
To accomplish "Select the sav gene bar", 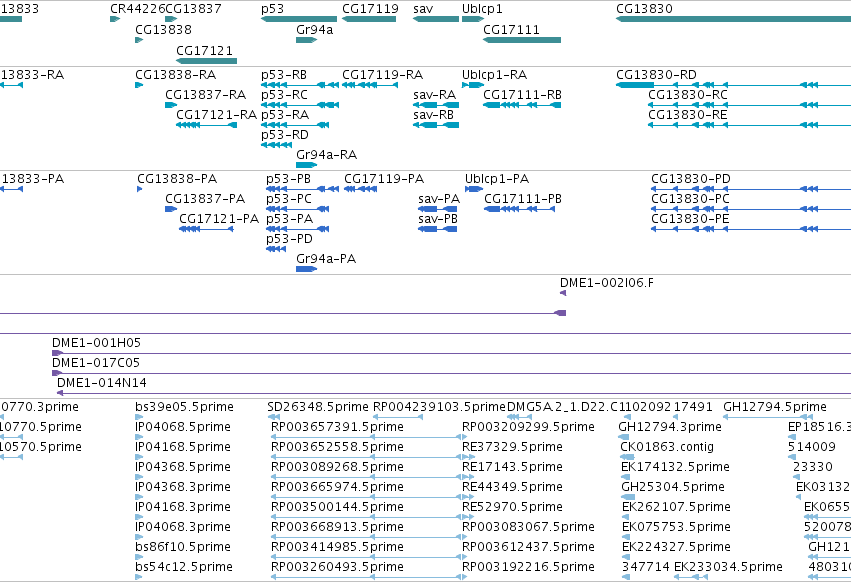I will pos(436,19).
